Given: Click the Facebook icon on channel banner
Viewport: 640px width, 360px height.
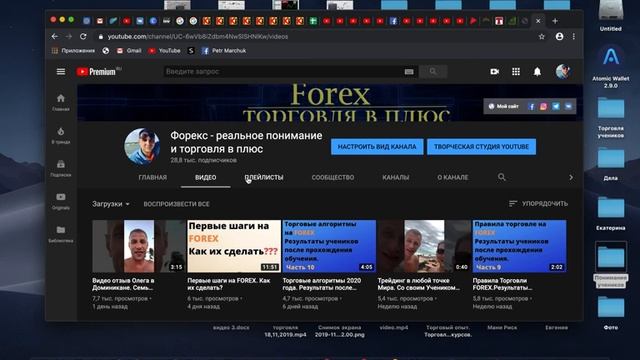Looking at the screenshot, I should (531, 107).
